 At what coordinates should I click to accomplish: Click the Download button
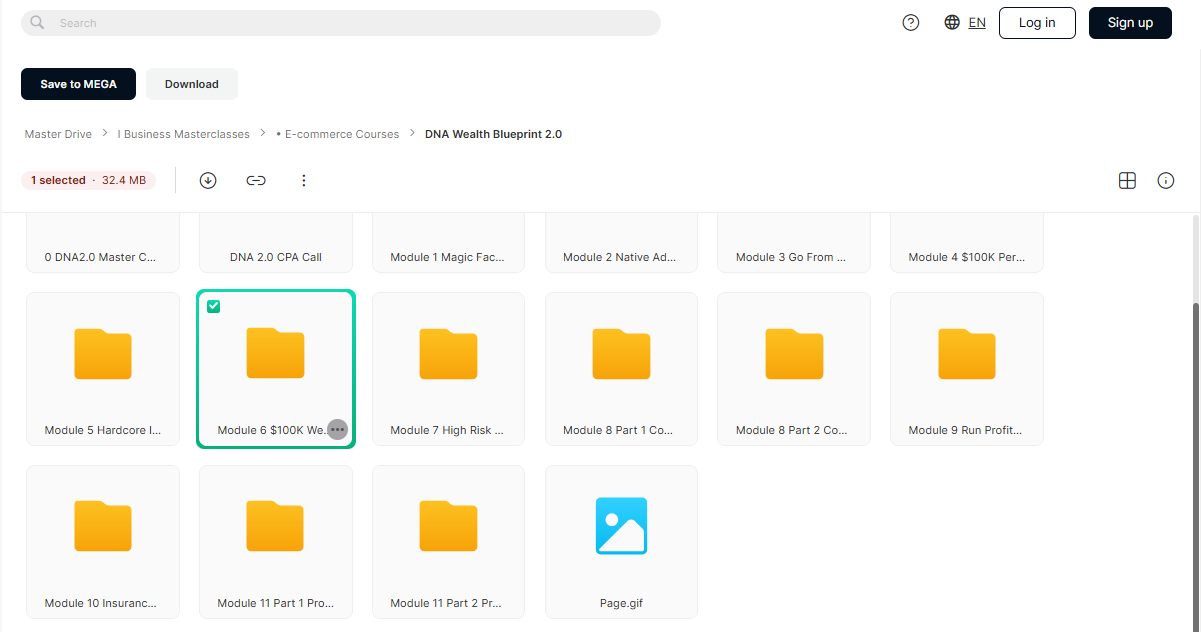pos(192,84)
